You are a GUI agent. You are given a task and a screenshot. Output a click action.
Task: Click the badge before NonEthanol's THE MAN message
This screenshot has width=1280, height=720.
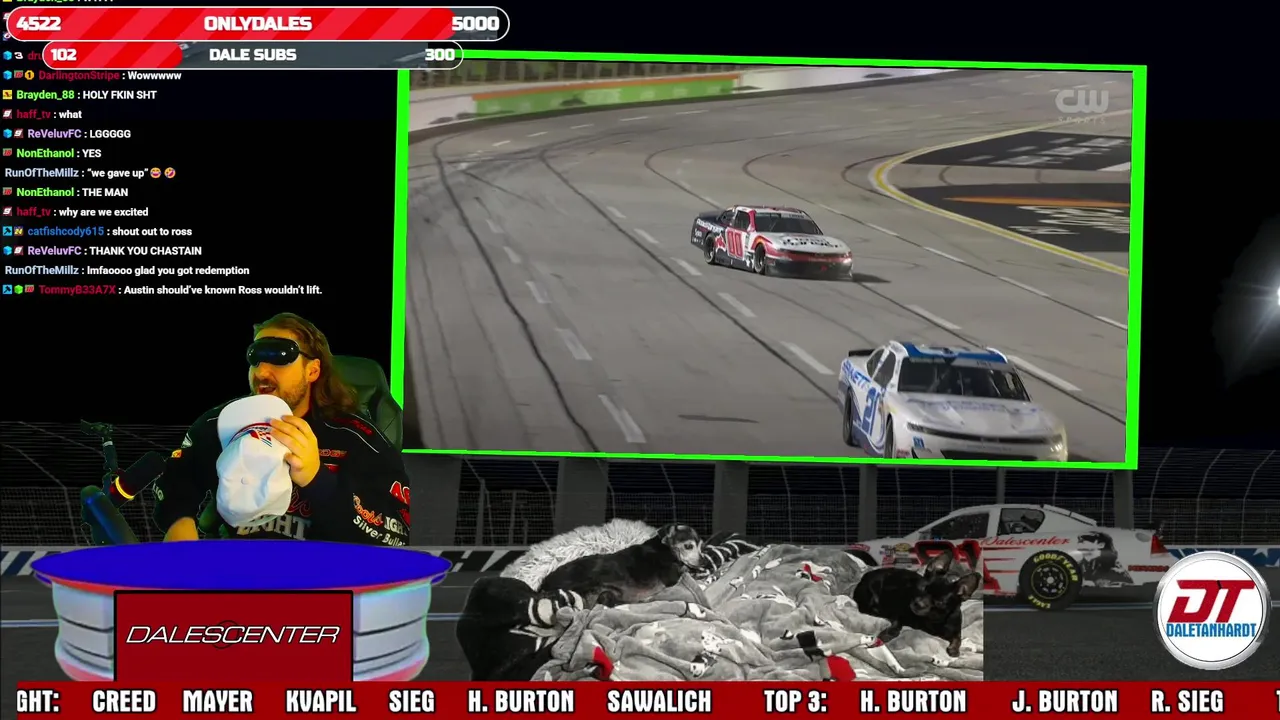8,192
